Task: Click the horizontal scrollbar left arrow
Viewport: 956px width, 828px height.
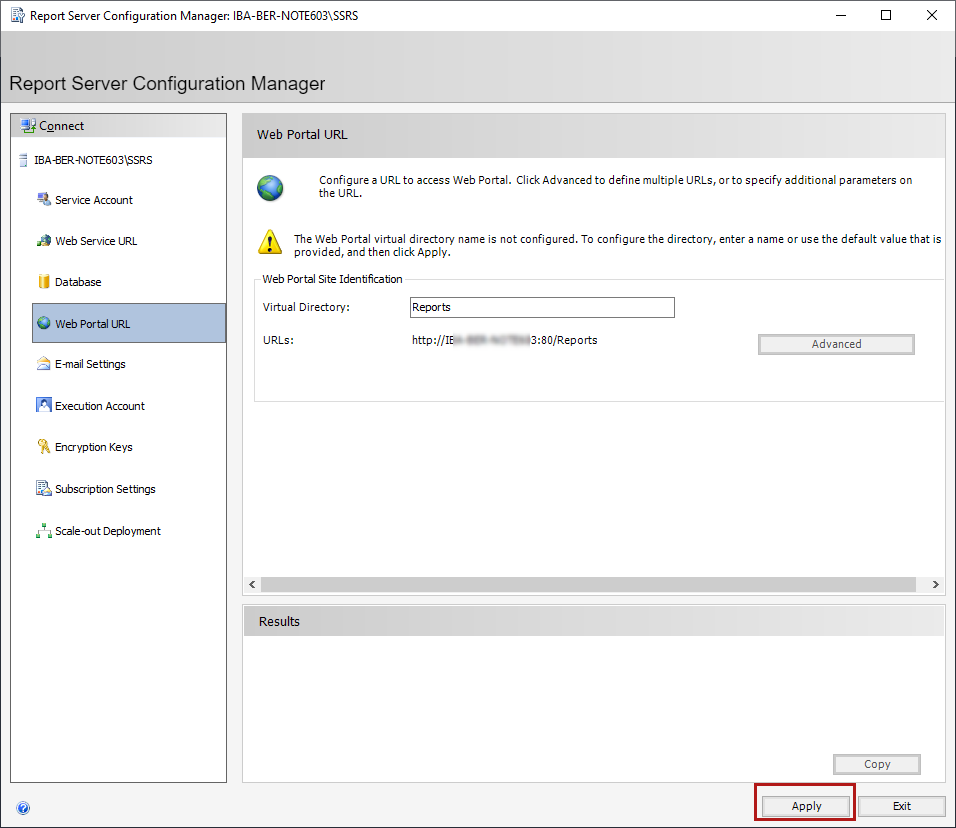Action: coord(252,585)
